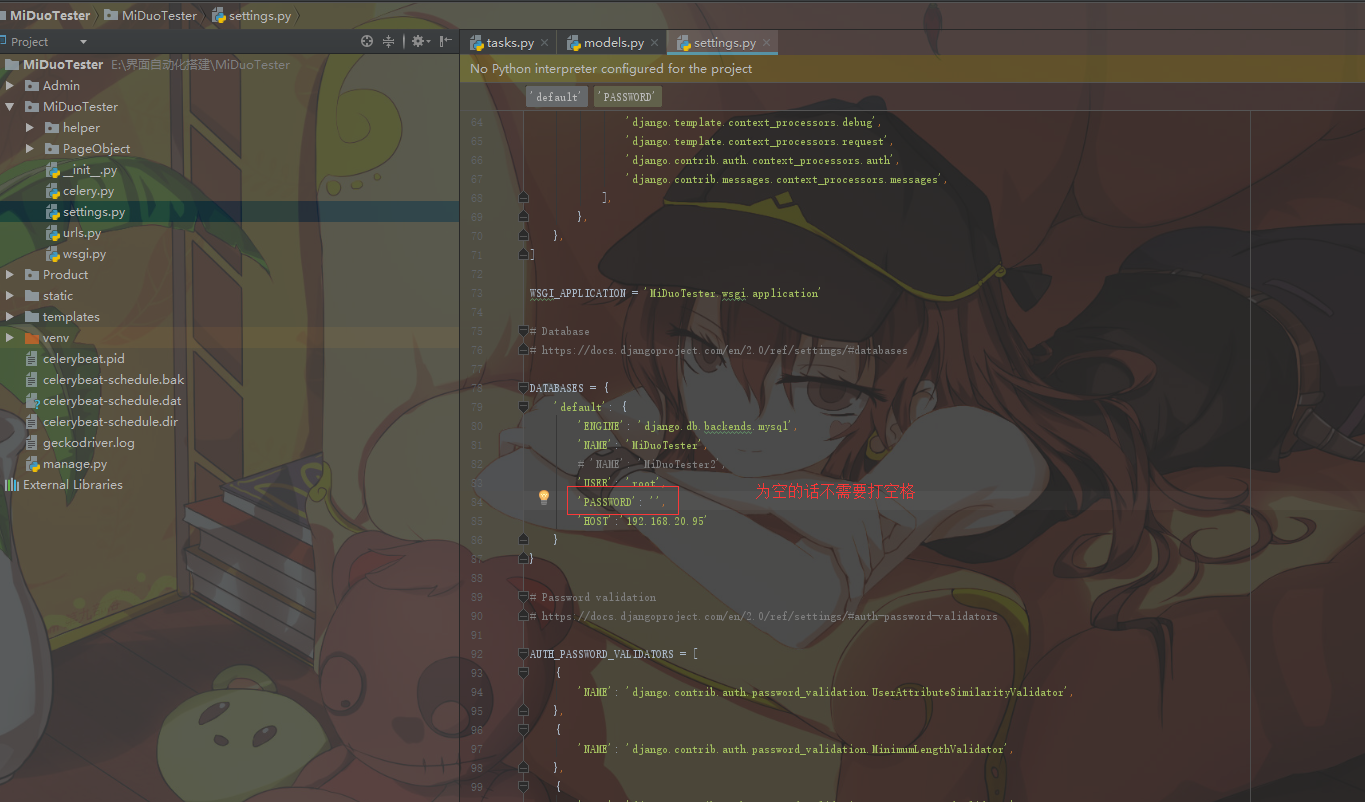Expand the static folder
1365x802 pixels.
(10, 296)
